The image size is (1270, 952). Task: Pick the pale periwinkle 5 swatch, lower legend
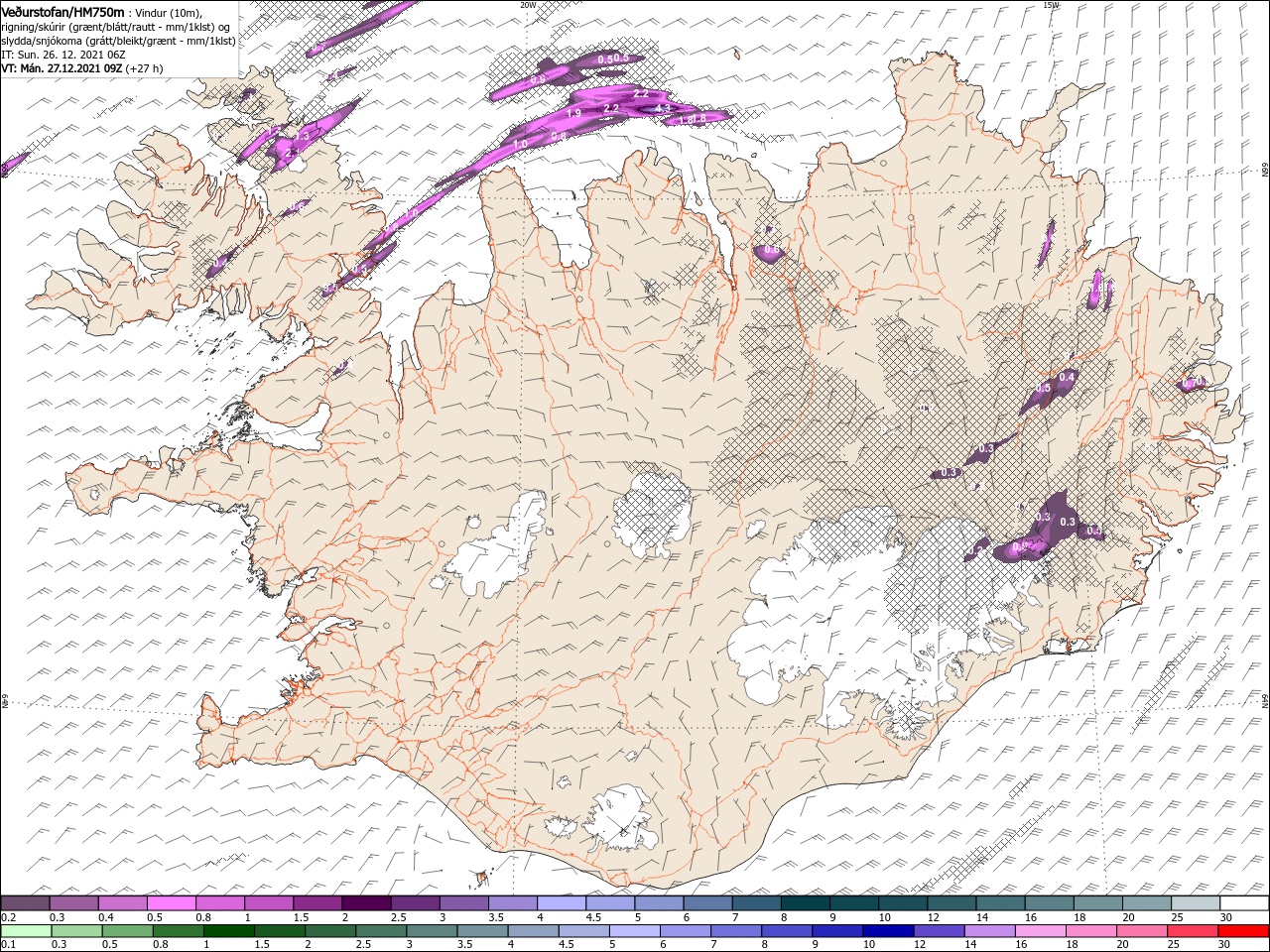click(x=634, y=931)
